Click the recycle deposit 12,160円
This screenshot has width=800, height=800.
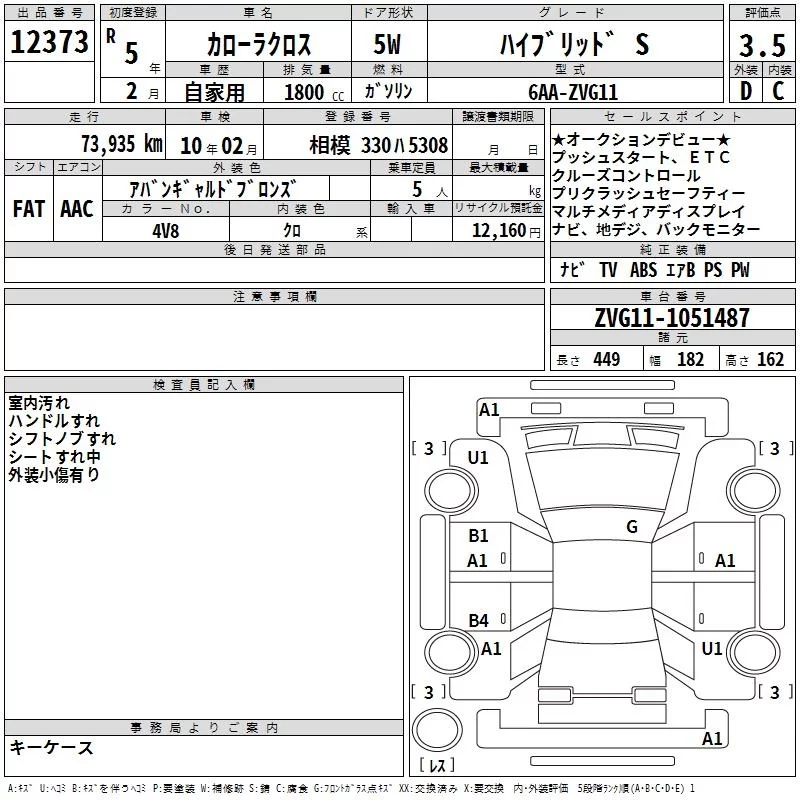click(506, 231)
